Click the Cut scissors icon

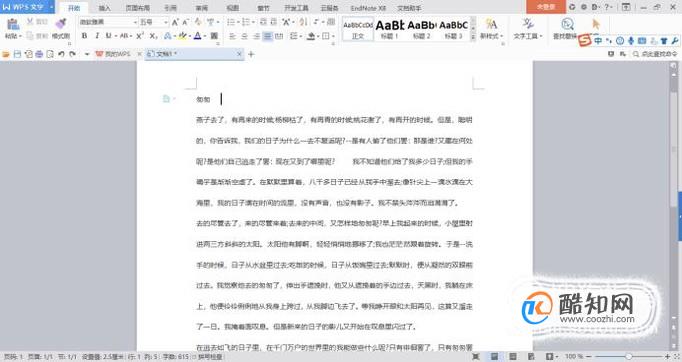click(x=30, y=22)
